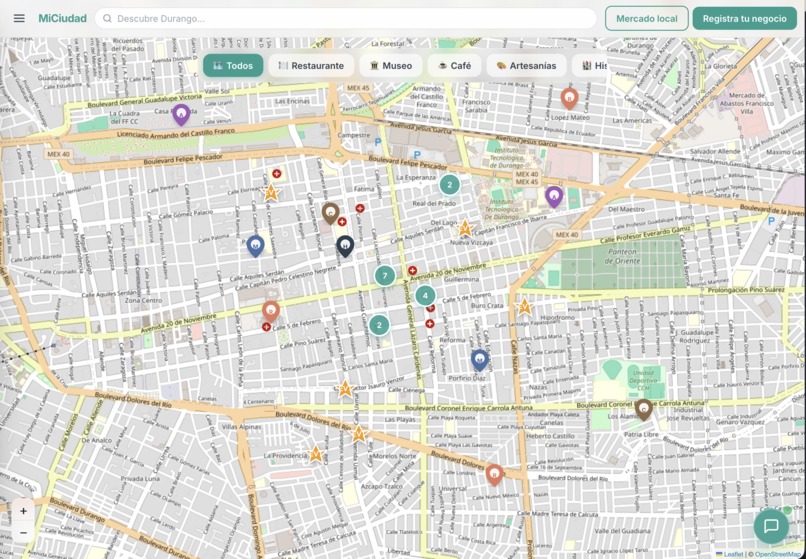Click star marker below Boulevard Felipe Pescador west
Image resolution: width=806 pixels, height=559 pixels.
point(270,193)
